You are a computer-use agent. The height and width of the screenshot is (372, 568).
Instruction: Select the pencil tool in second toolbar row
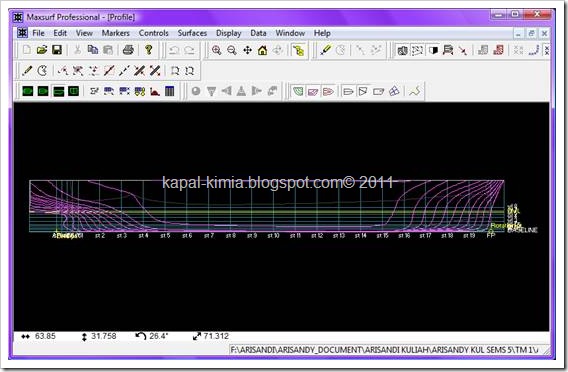tap(27, 71)
